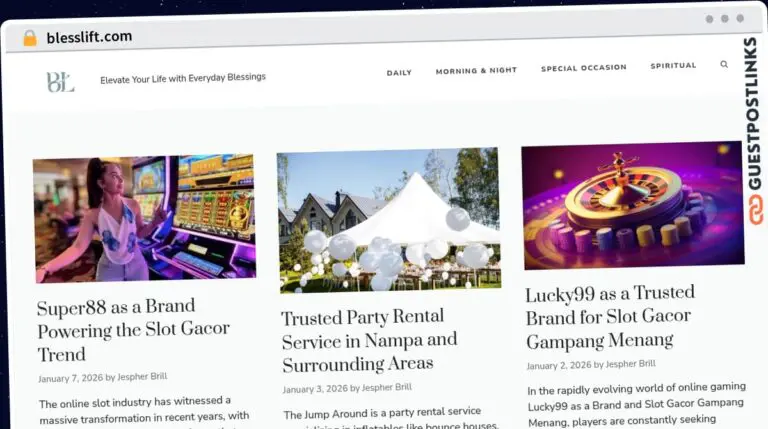
Task: Click the Guestpostlinks chain-link logo icon
Action: pyautogui.click(x=755, y=210)
